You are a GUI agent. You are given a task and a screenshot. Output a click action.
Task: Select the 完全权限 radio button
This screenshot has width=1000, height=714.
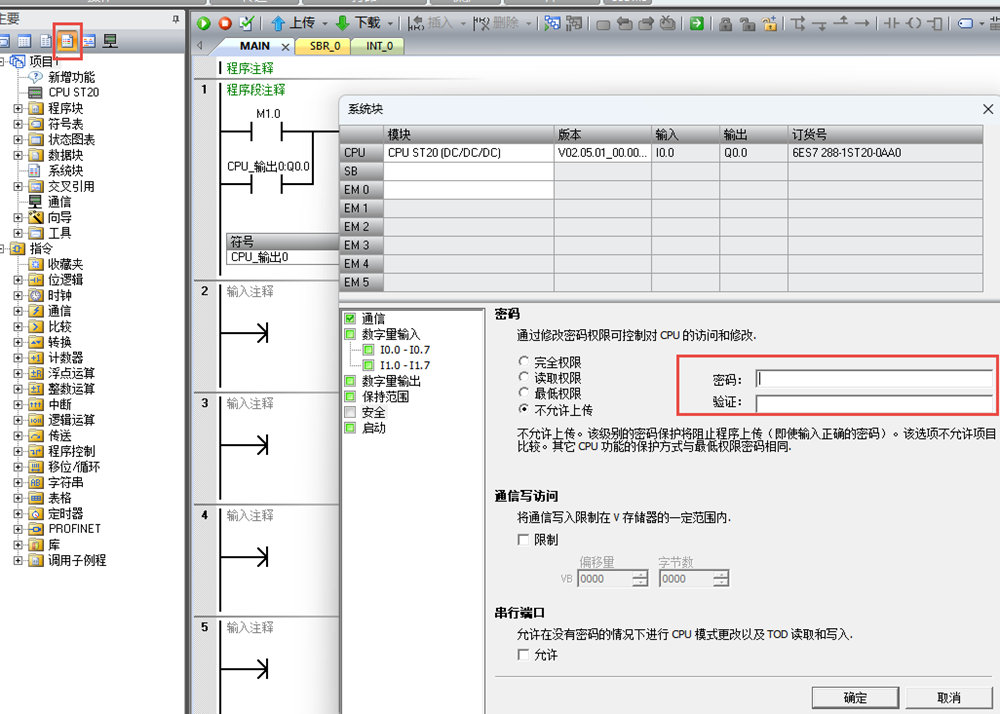524,362
